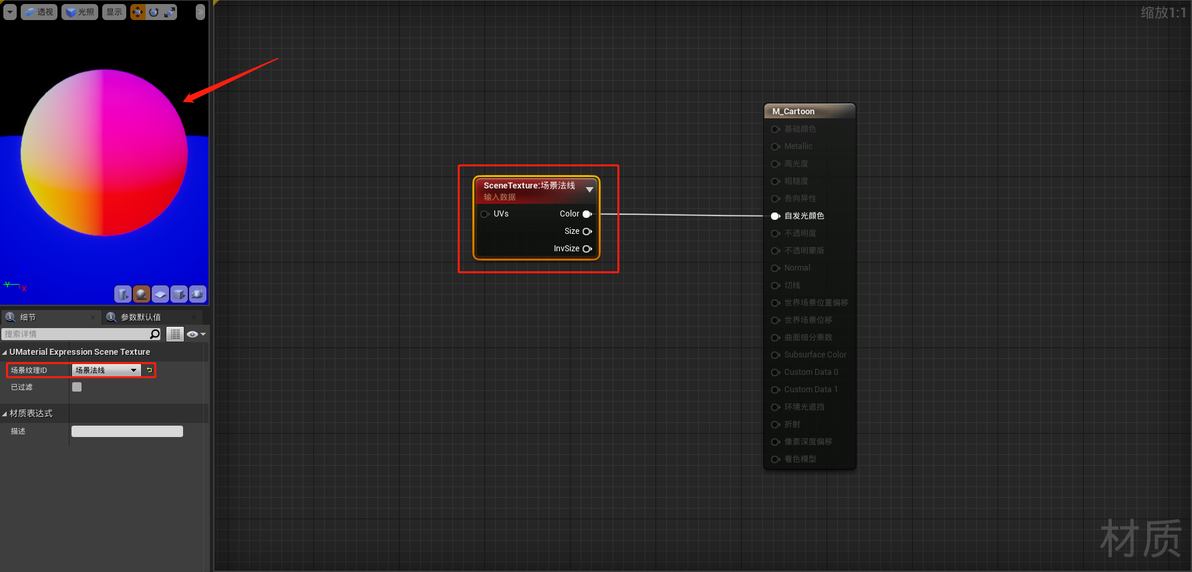Reset 场景纹理ID to default with yellow arrow
This screenshot has height=572, width=1192.
(x=149, y=370)
